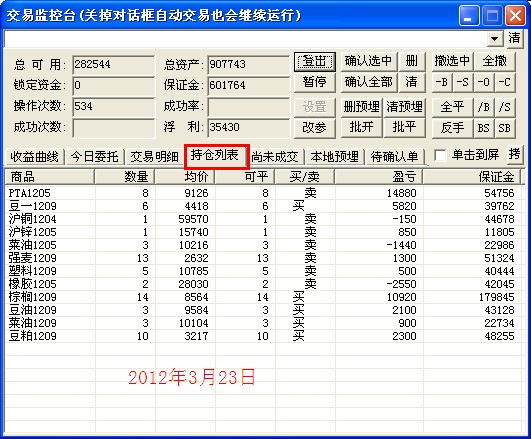Click the 总可用 value field

pos(113,64)
